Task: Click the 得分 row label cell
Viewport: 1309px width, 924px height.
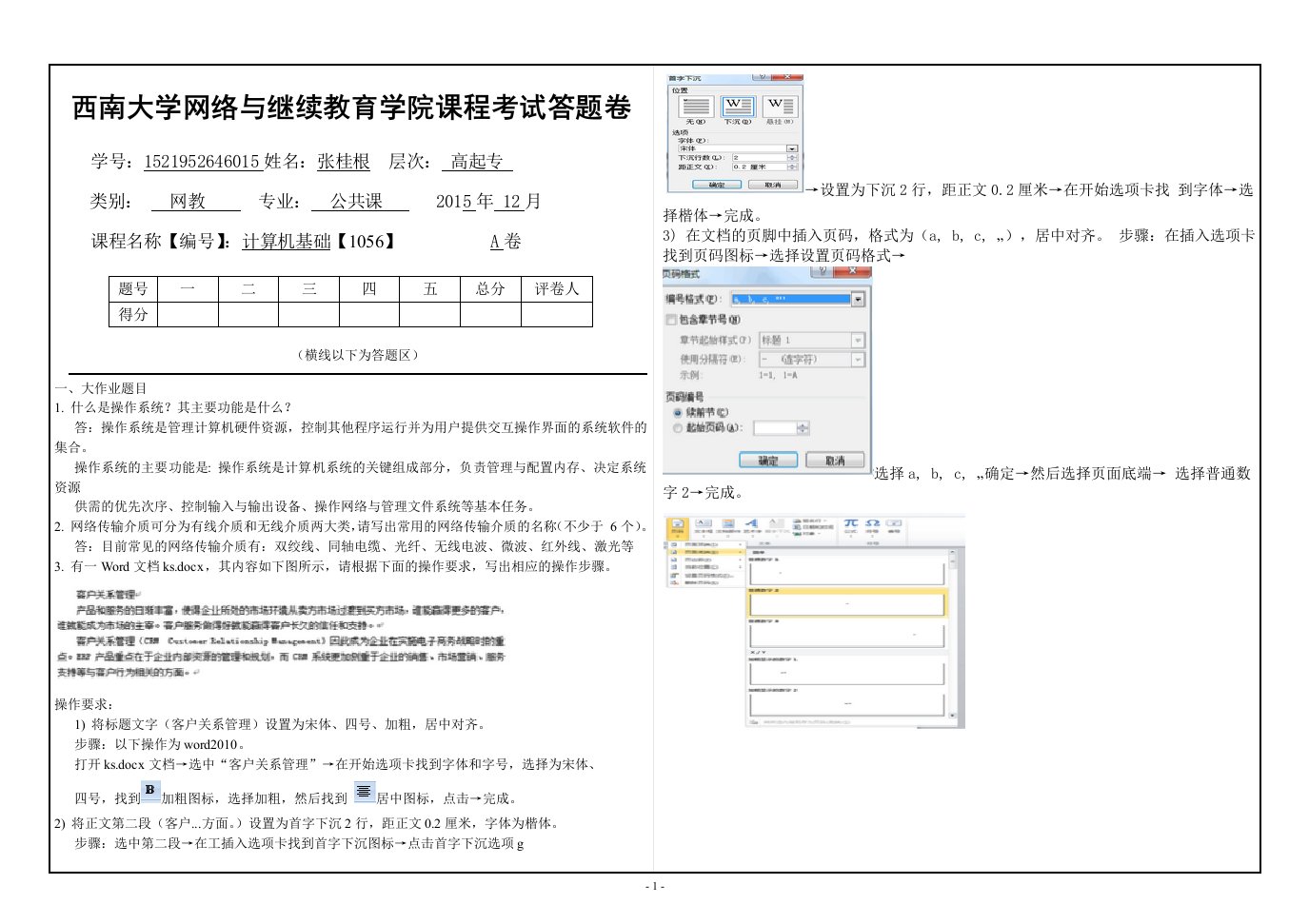Action: (133, 314)
